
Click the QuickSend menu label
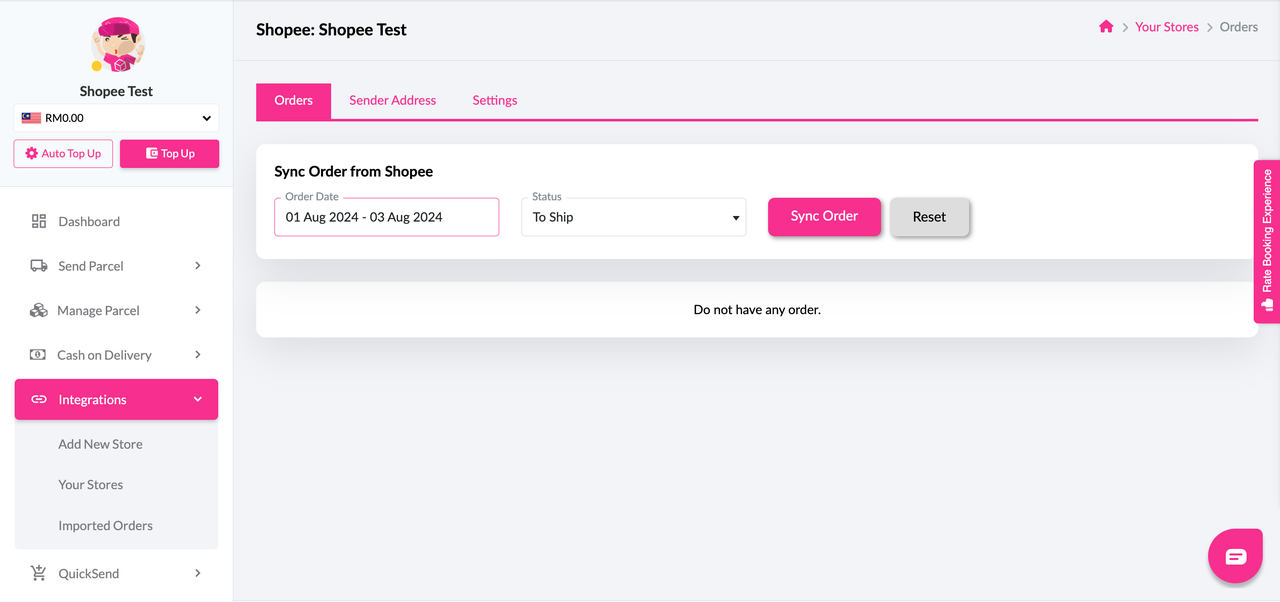tap(89, 574)
